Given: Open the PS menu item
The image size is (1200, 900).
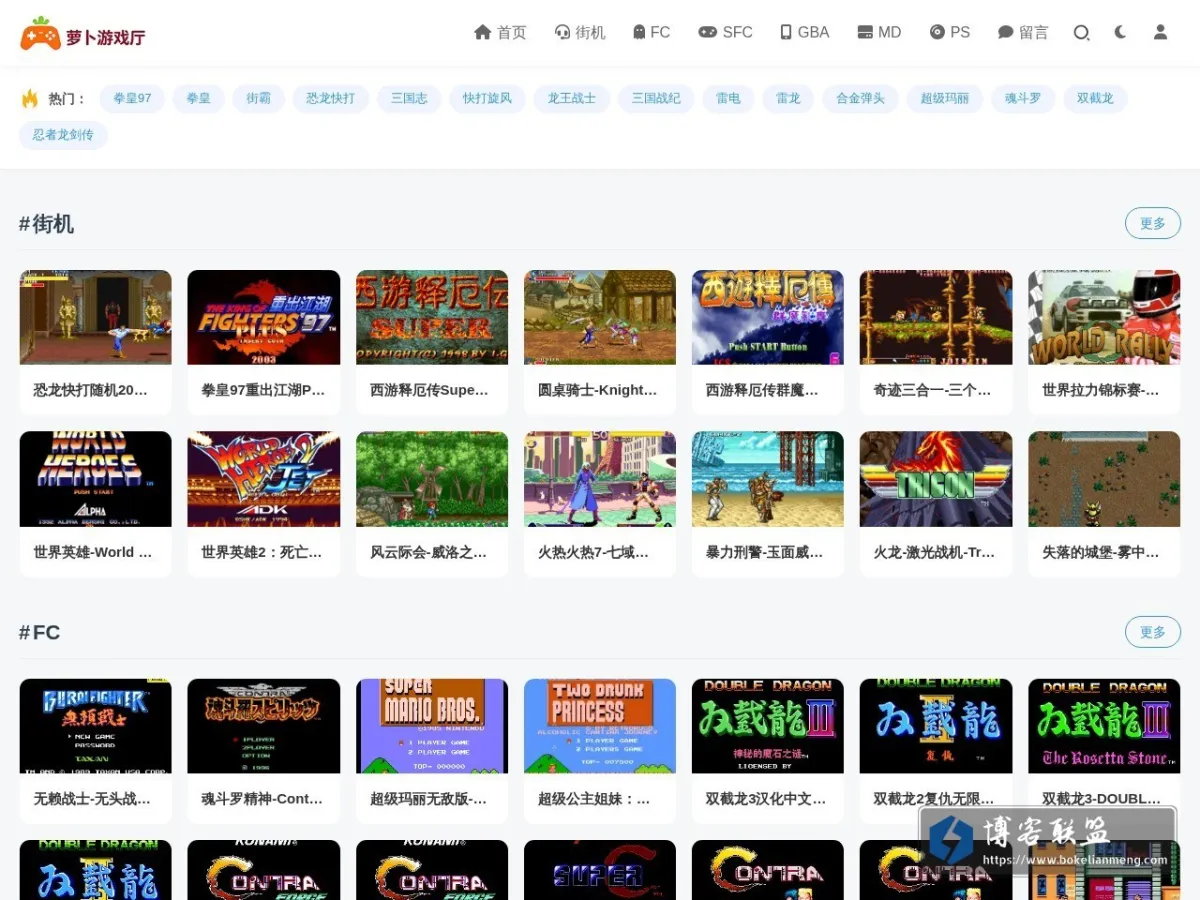Looking at the screenshot, I should [949, 32].
